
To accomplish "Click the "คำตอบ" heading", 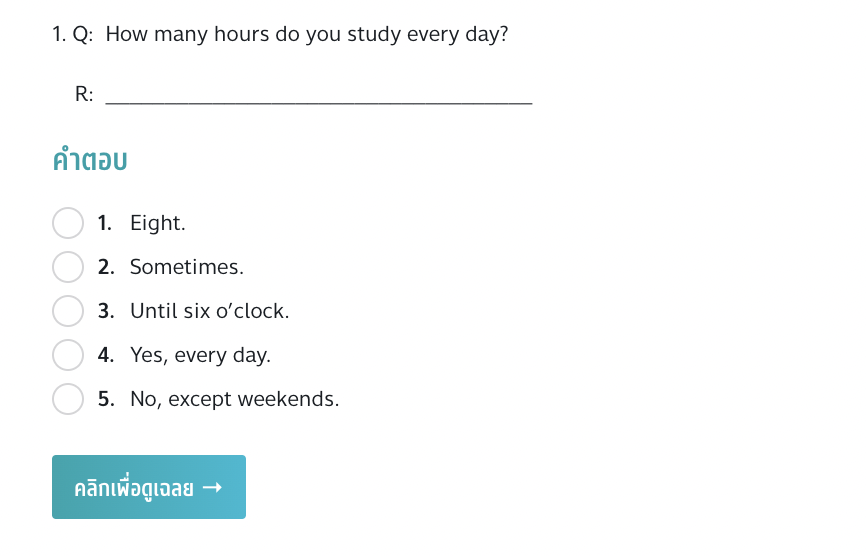I will 90,161.
